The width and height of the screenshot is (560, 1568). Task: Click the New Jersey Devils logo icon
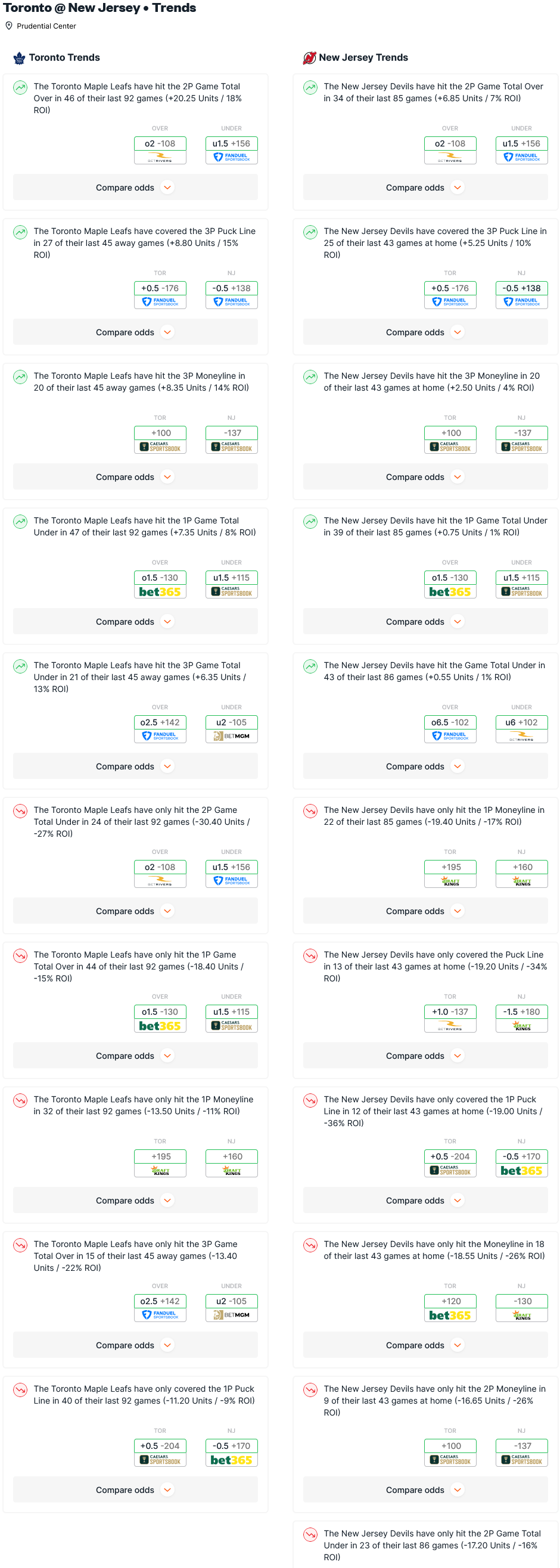tap(309, 58)
